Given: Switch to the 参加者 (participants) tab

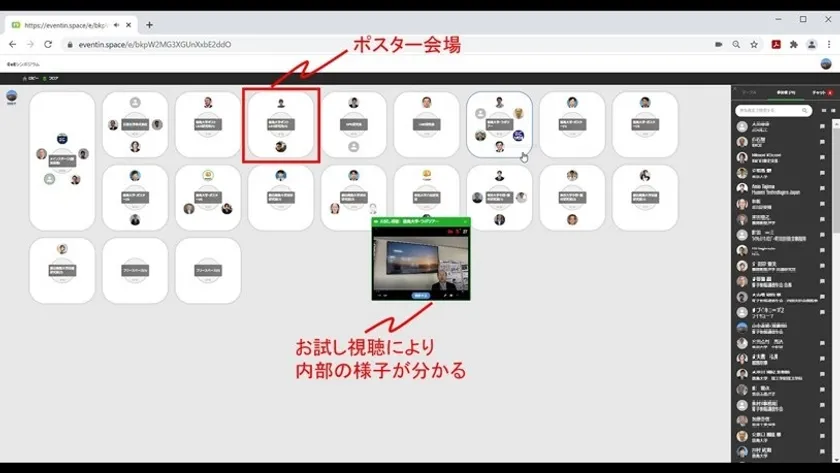Looking at the screenshot, I should (785, 93).
